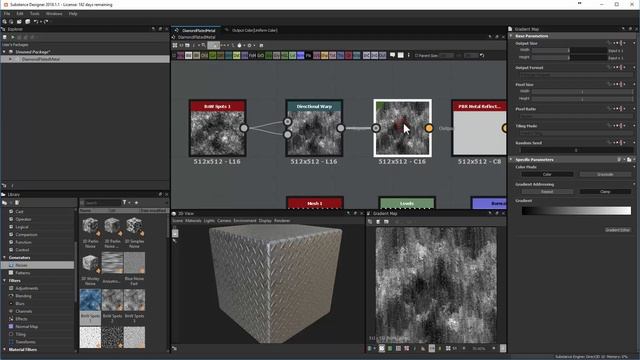
Task: Click the Random Seed value field
Action: 576,150
